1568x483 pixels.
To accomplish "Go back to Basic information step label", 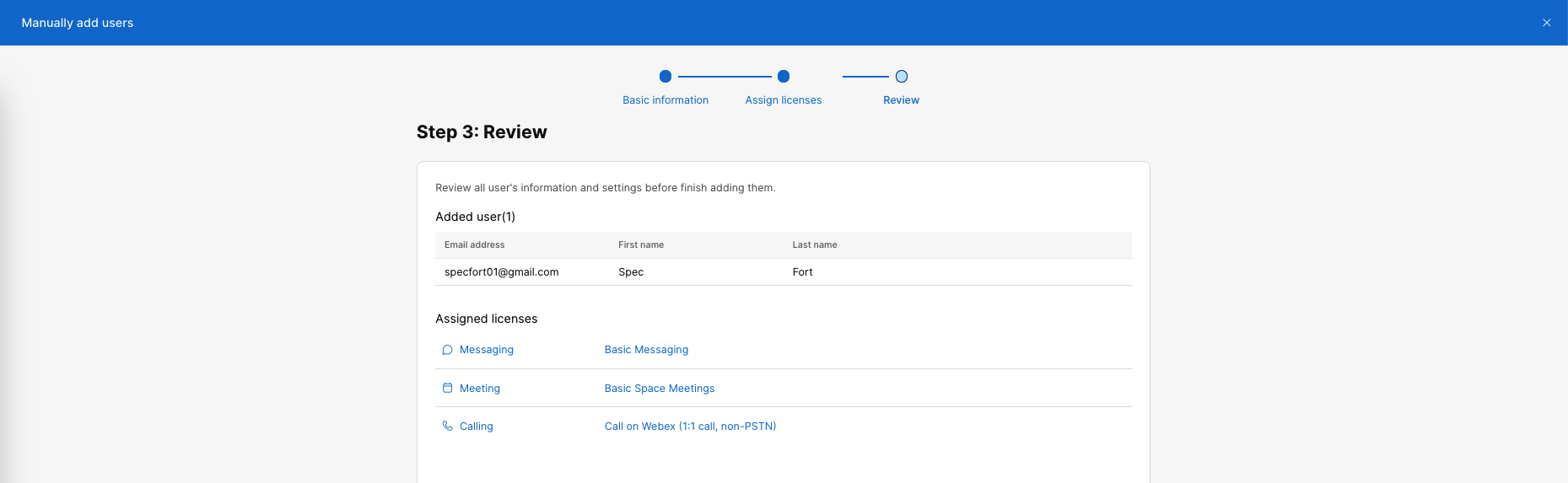I will click(665, 100).
